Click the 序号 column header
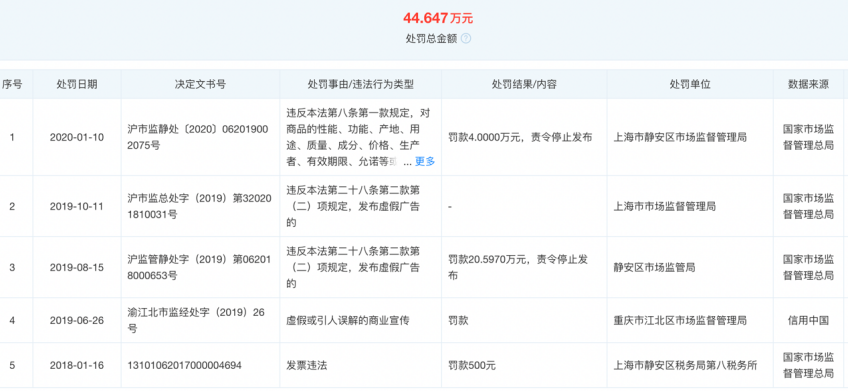Screen dimensions: 848x391 tap(12, 84)
